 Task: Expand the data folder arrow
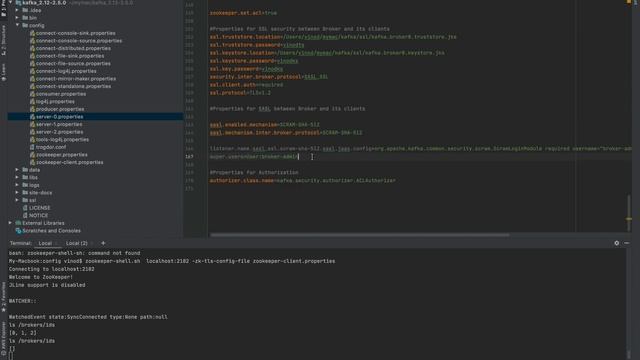point(17,170)
